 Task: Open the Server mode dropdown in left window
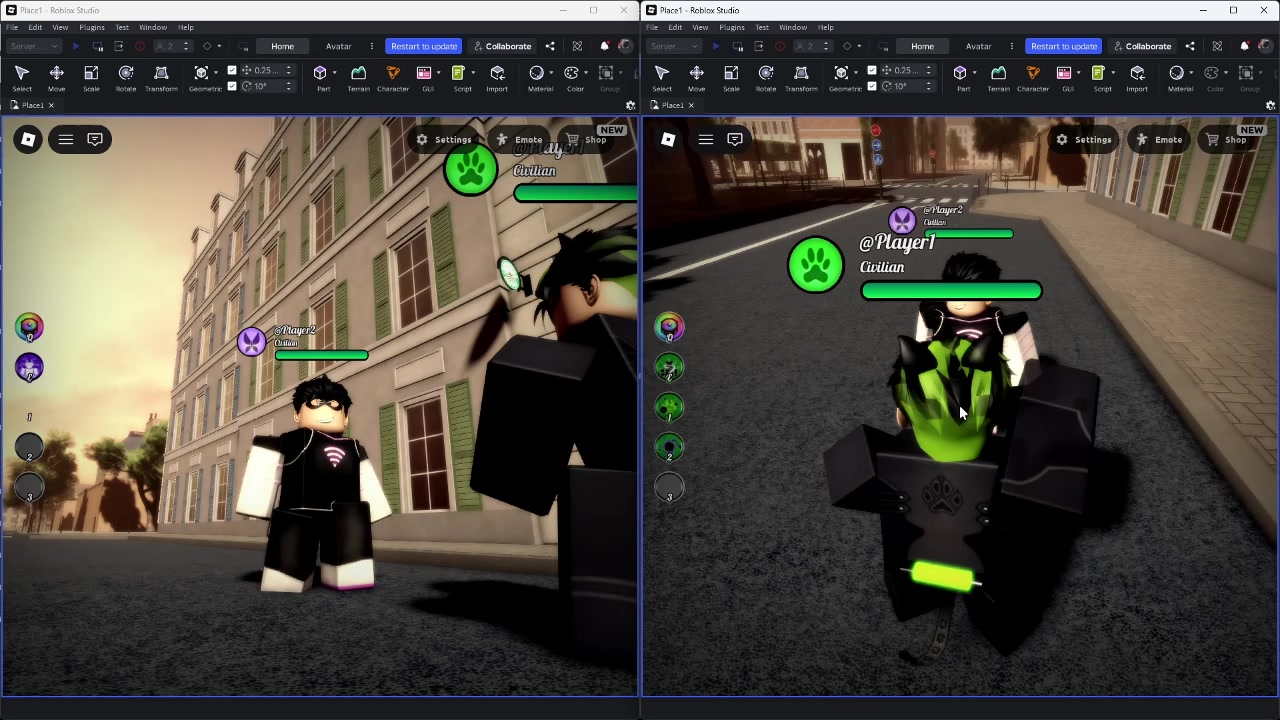pyautogui.click(x=34, y=46)
